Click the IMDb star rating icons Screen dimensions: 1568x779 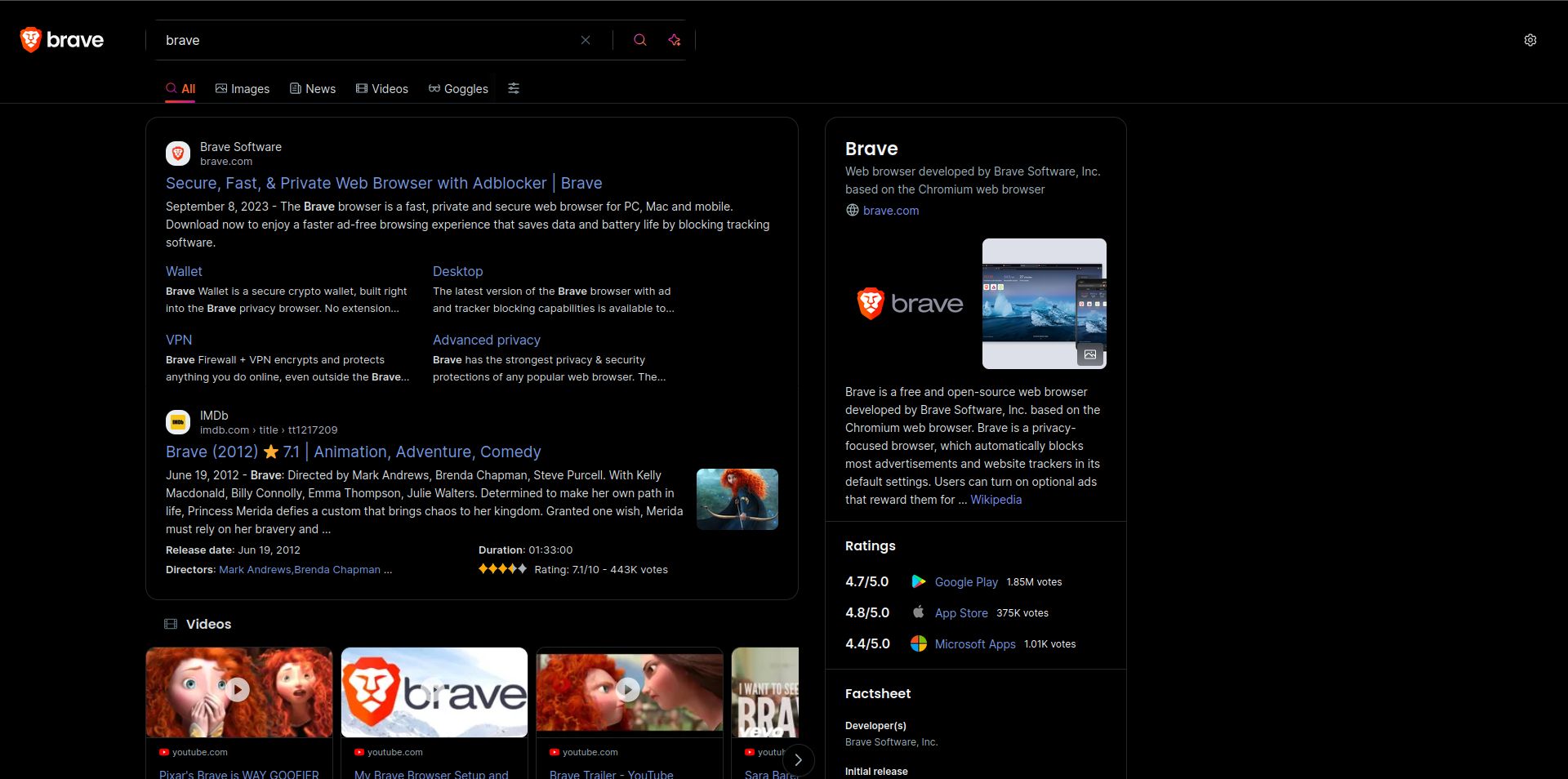(x=502, y=568)
